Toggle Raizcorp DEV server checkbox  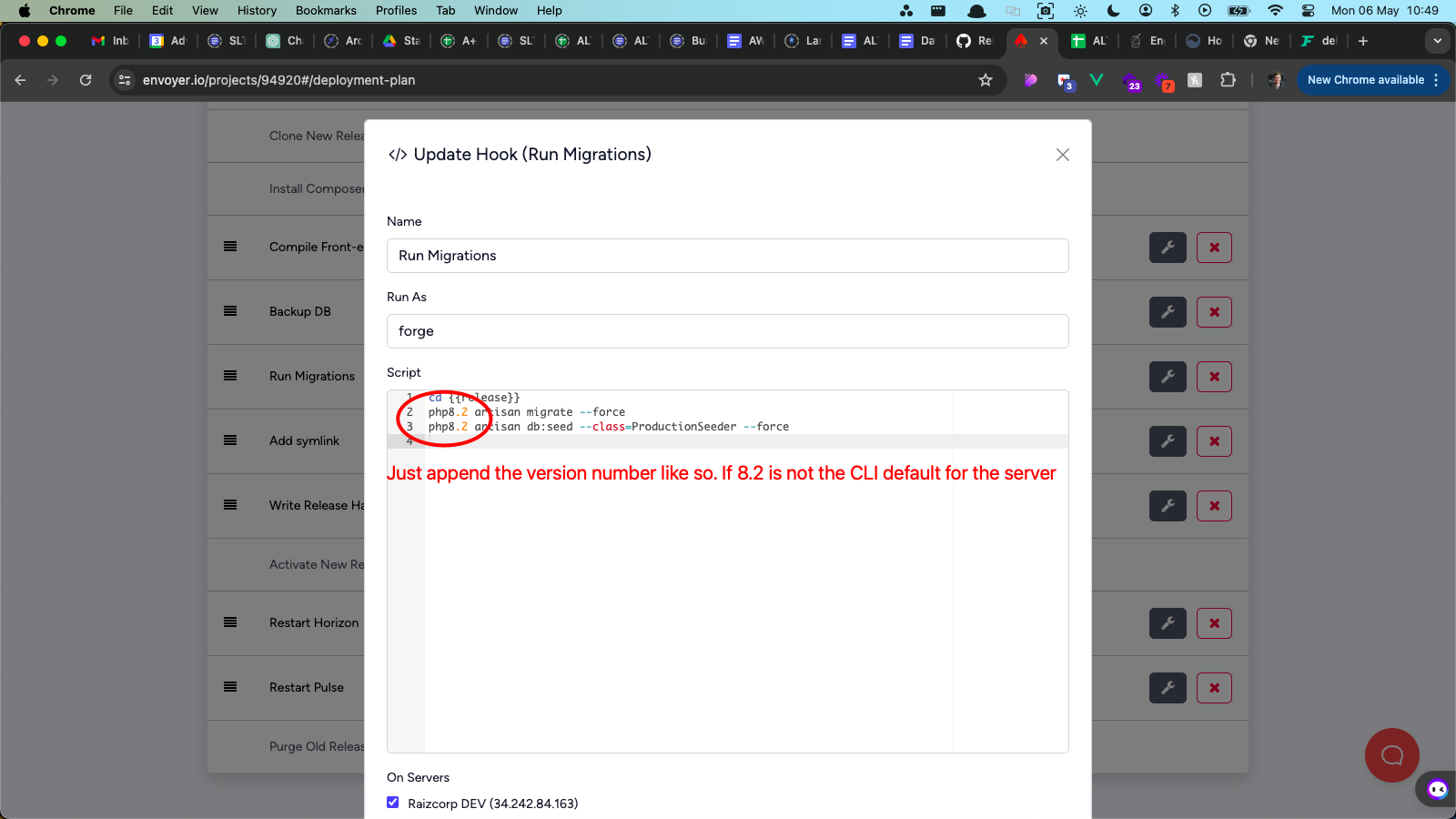392,803
